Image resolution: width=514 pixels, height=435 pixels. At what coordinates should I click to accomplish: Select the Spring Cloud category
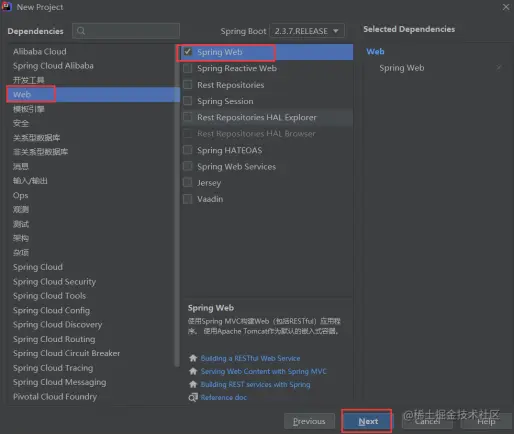tap(38, 267)
